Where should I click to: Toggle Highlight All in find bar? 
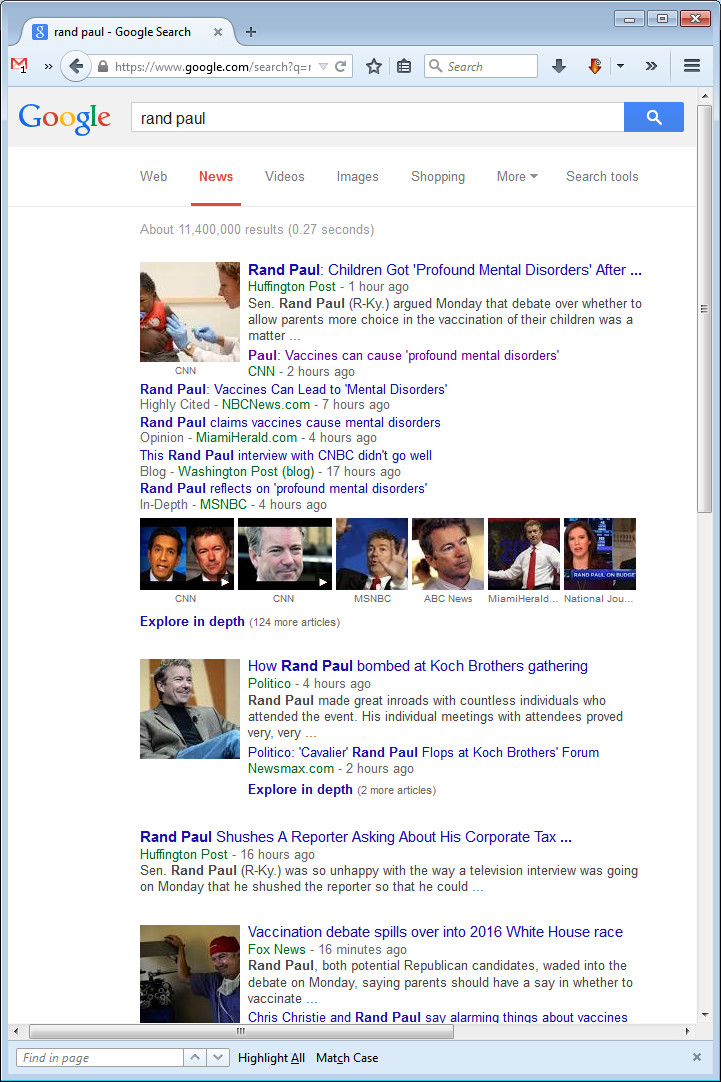tap(271, 1058)
